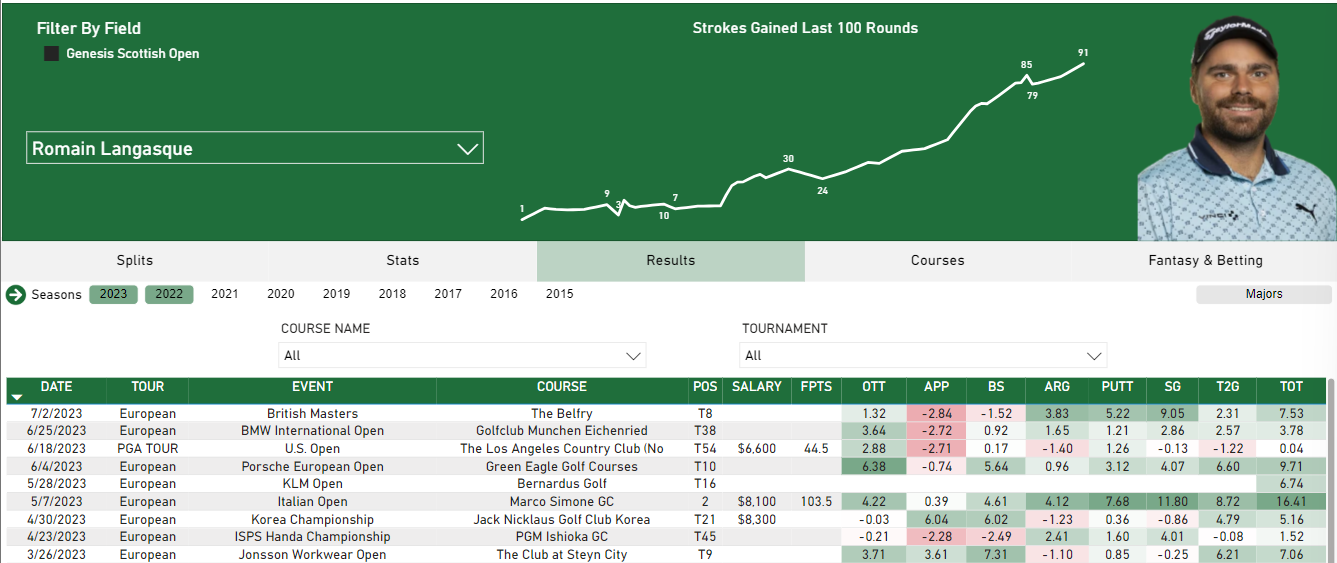The image size is (1337, 563).
Task: Click the Romain Langasque player photo
Action: click(x=1236, y=127)
